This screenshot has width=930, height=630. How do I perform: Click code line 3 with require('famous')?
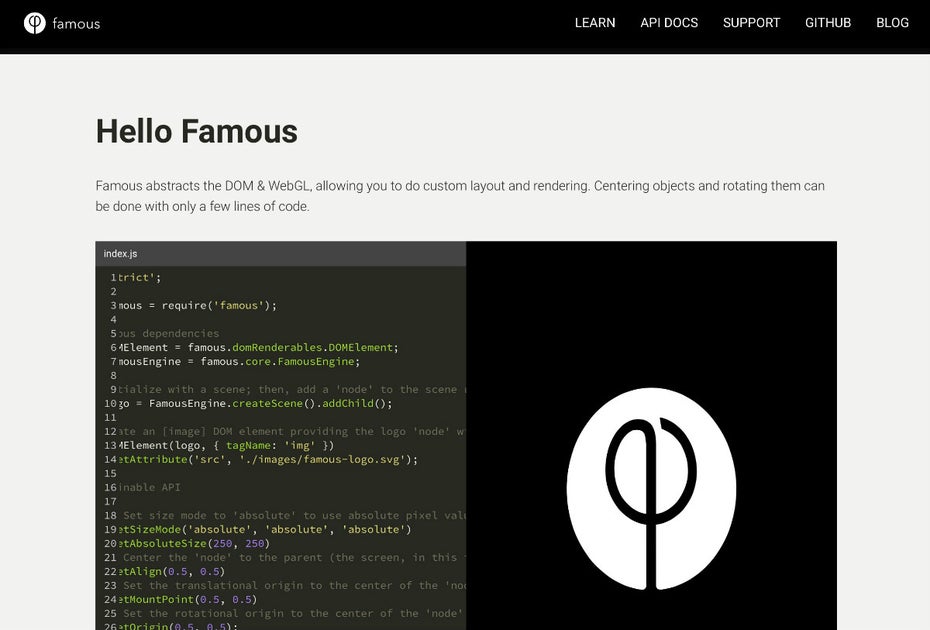tap(198, 306)
